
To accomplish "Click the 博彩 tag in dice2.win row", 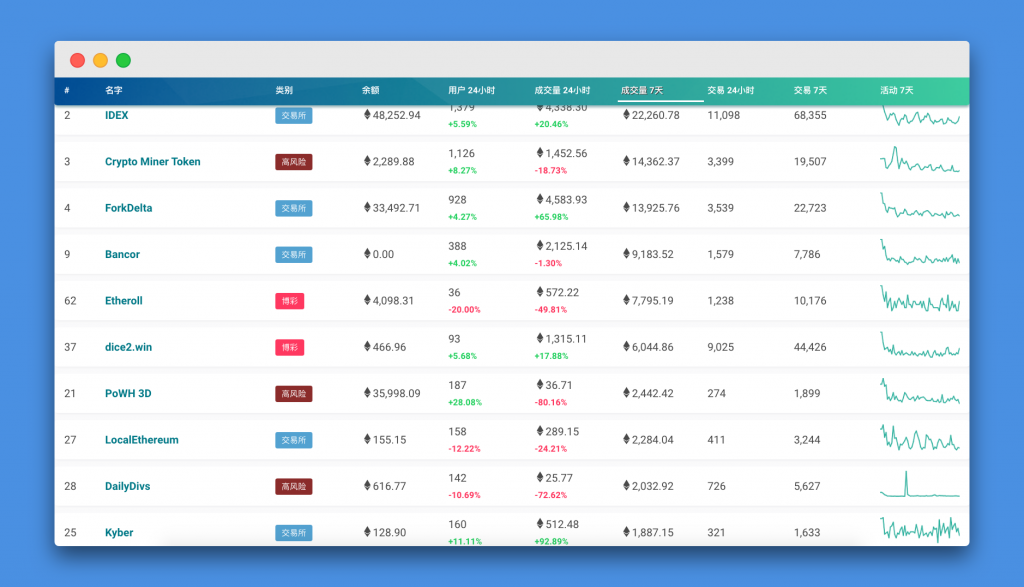I will 289,347.
